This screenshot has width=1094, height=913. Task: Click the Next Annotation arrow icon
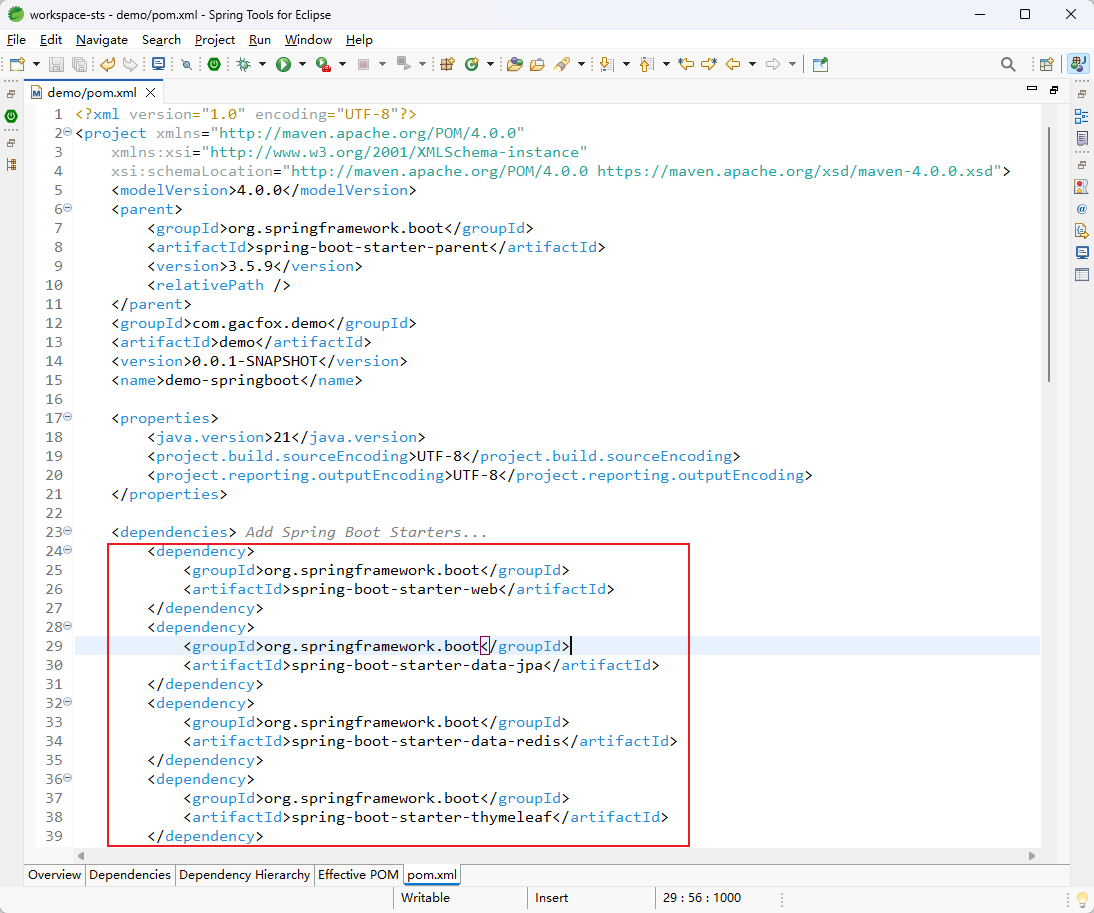606,64
